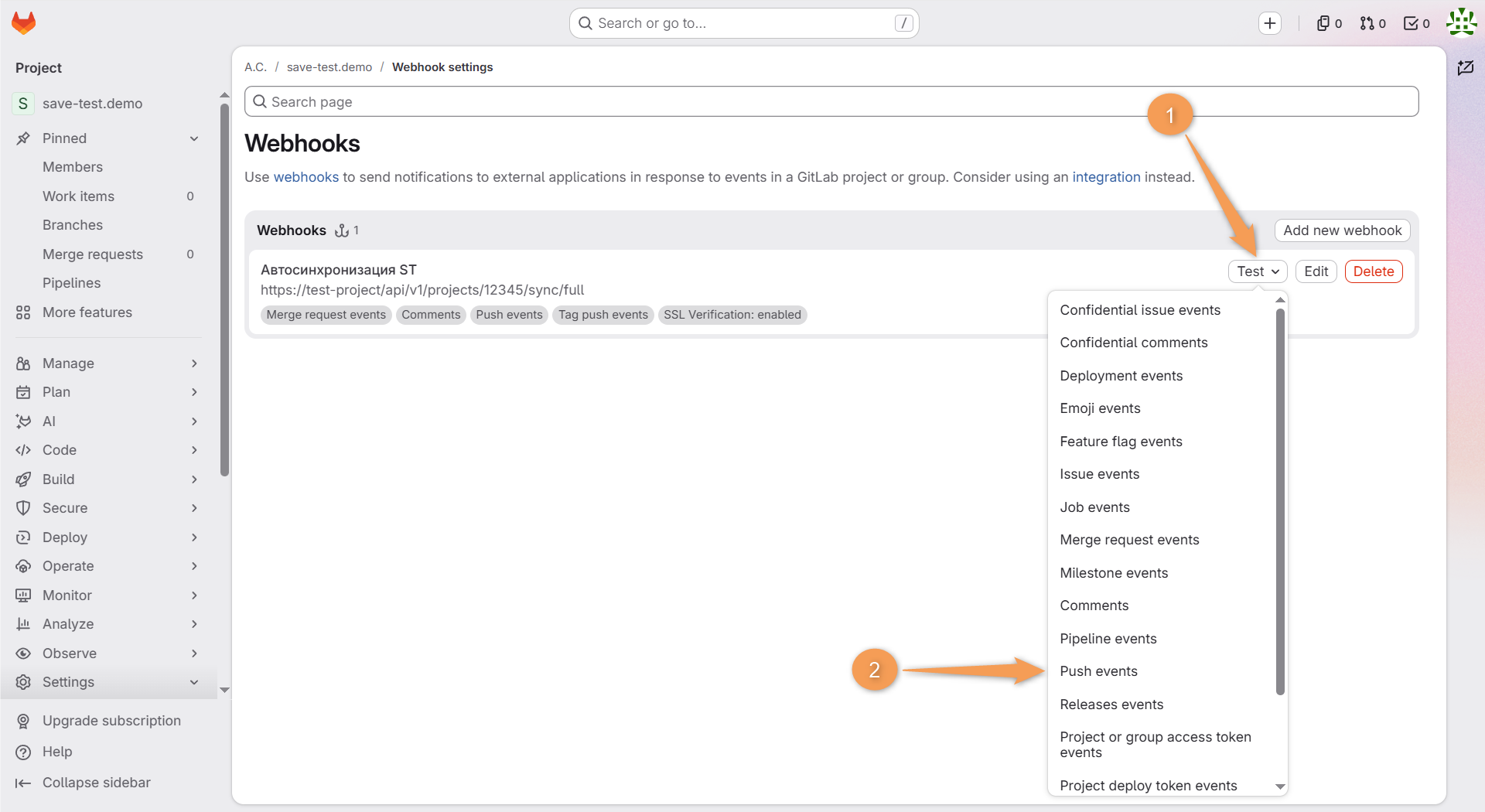Click the Add new webhook button
Viewport: 1485px width, 812px height.
1342,230
